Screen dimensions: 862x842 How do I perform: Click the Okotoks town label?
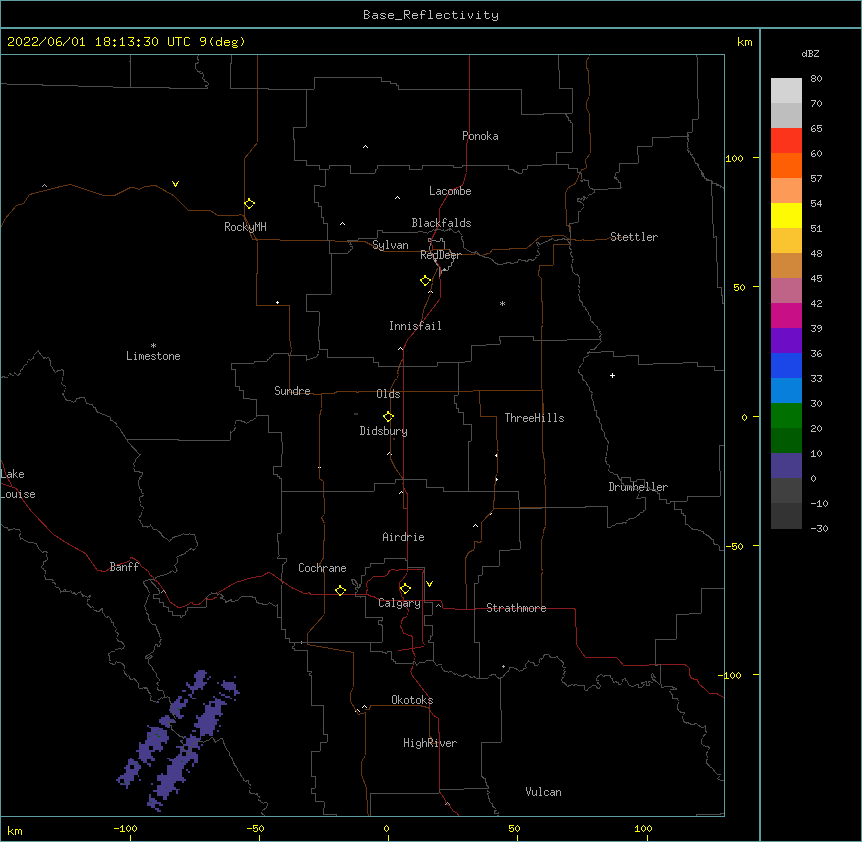pyautogui.click(x=412, y=700)
